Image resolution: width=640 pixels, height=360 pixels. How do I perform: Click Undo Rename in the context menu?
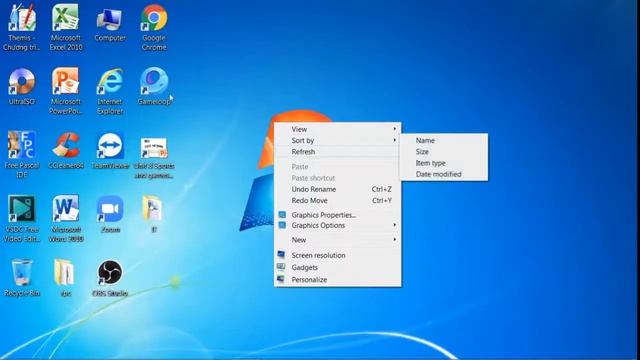338,189
